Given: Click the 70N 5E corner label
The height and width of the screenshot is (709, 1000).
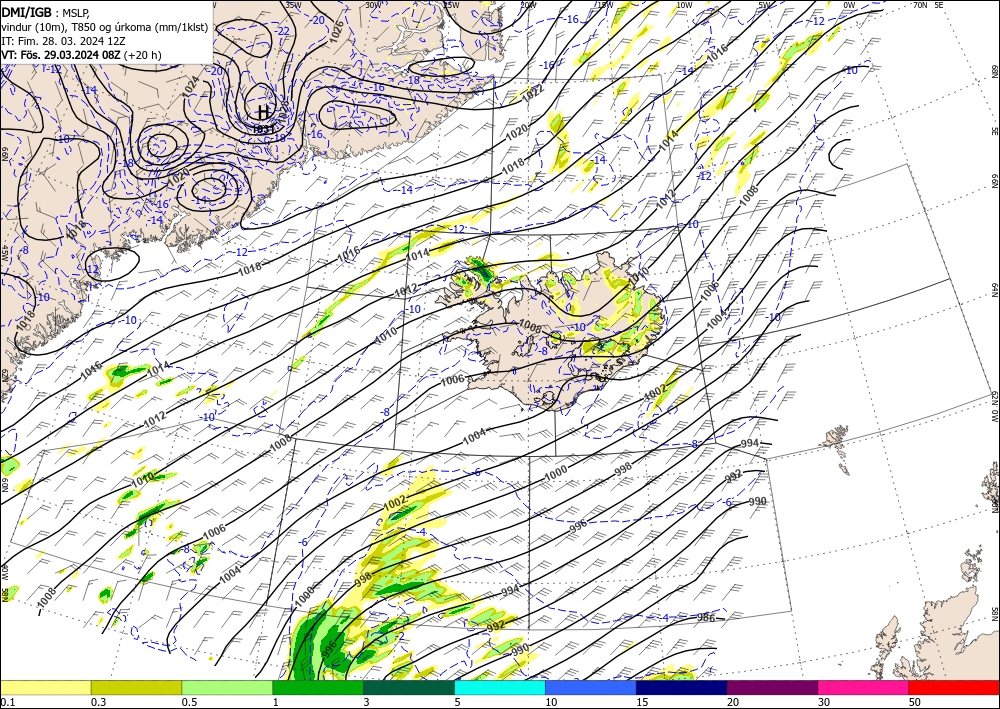Looking at the screenshot, I should 928,5.
